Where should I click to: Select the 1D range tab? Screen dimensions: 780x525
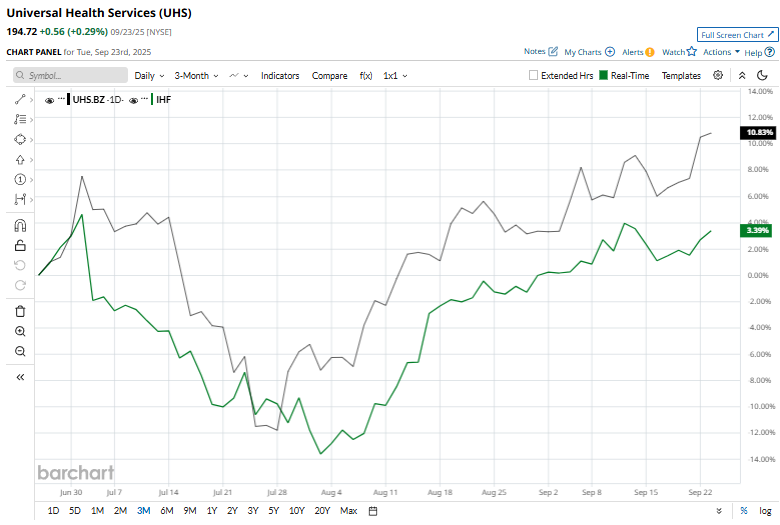53,511
